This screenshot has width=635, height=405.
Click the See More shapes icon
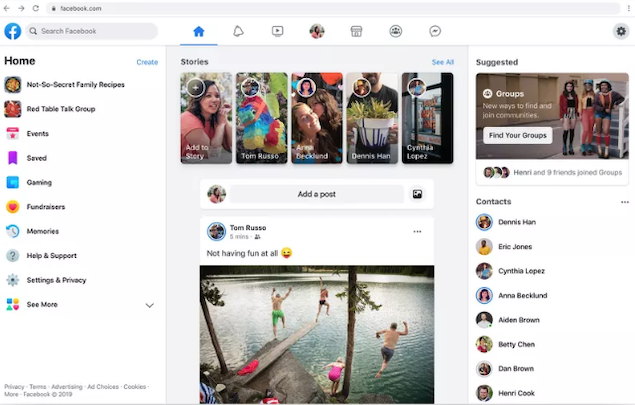point(13,305)
